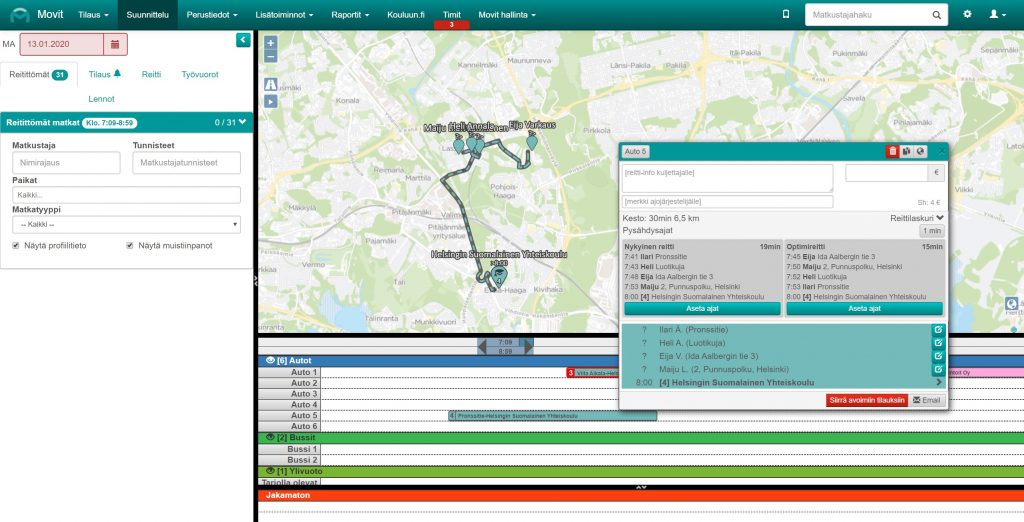Zoom in on the map
The height and width of the screenshot is (522, 1024).
click(271, 44)
